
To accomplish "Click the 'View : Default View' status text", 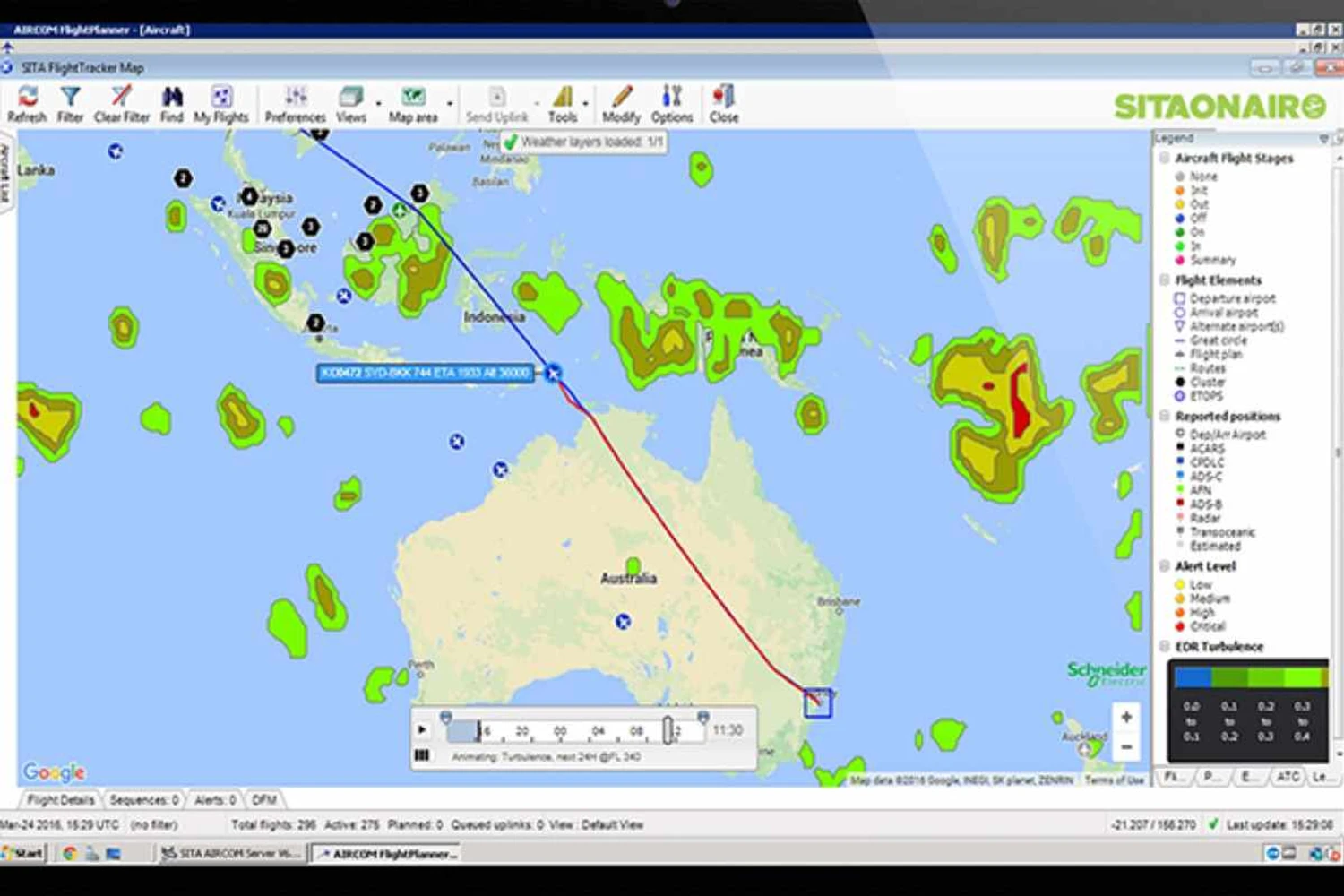I will tap(597, 824).
